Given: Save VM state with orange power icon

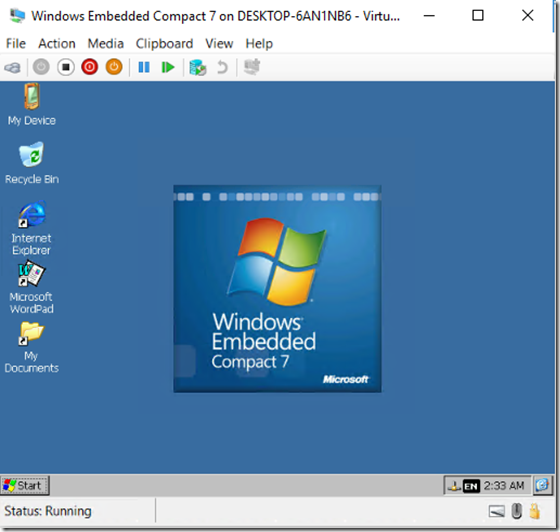Looking at the screenshot, I should pyautogui.click(x=114, y=67).
